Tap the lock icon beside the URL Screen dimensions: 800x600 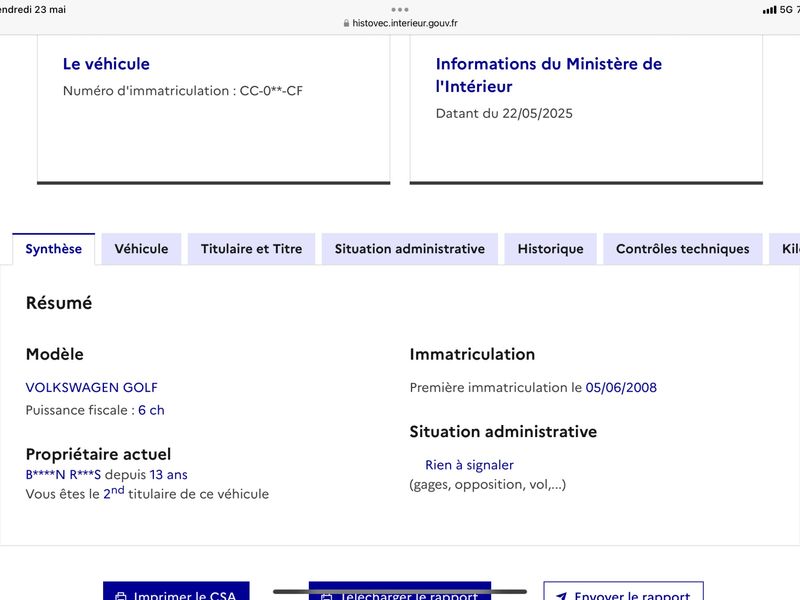(x=346, y=23)
